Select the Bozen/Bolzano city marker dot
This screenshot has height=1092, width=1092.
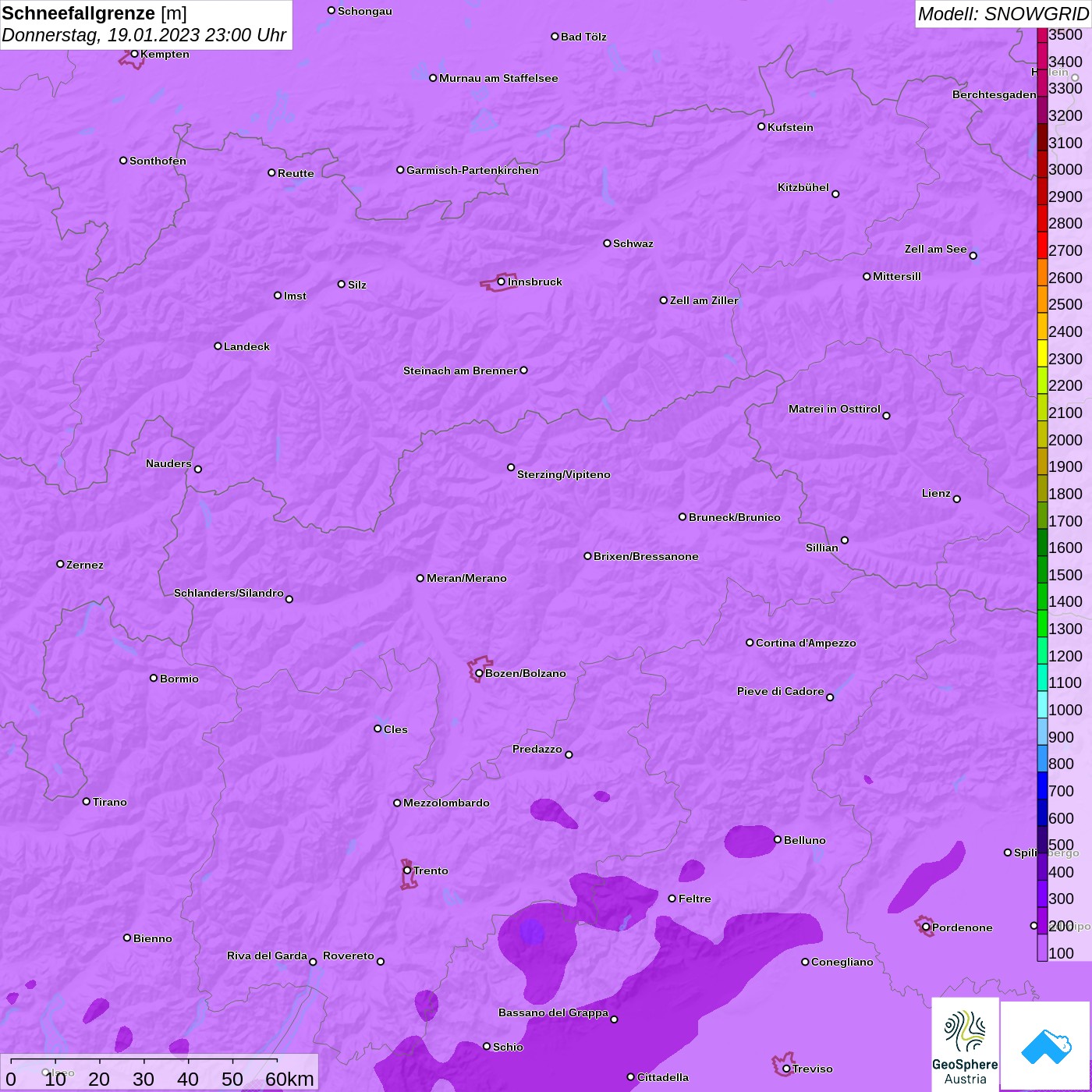479,673
